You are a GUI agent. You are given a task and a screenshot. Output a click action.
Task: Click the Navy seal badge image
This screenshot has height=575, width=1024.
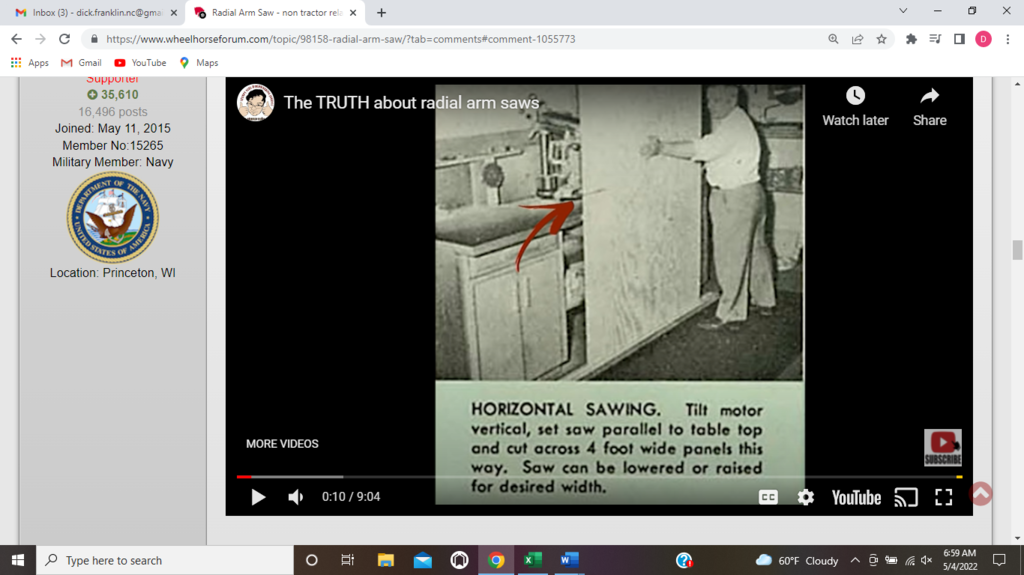coord(112,218)
